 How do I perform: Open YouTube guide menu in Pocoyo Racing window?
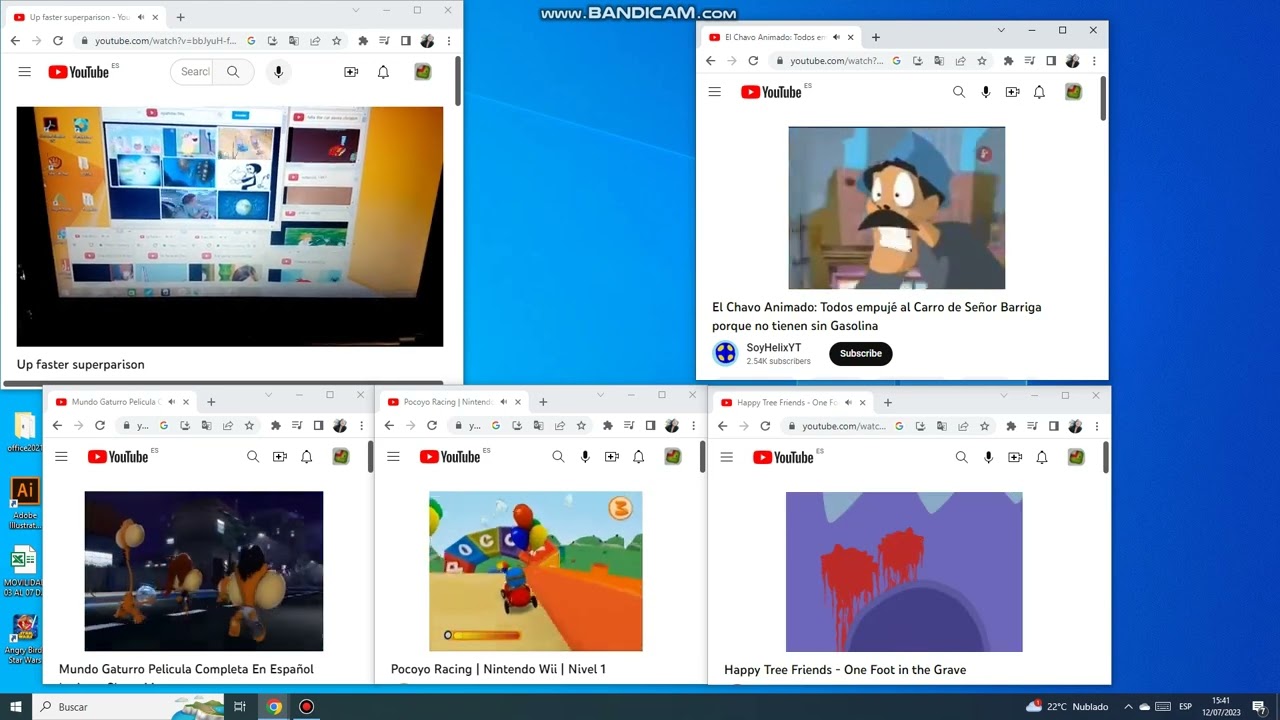393,457
